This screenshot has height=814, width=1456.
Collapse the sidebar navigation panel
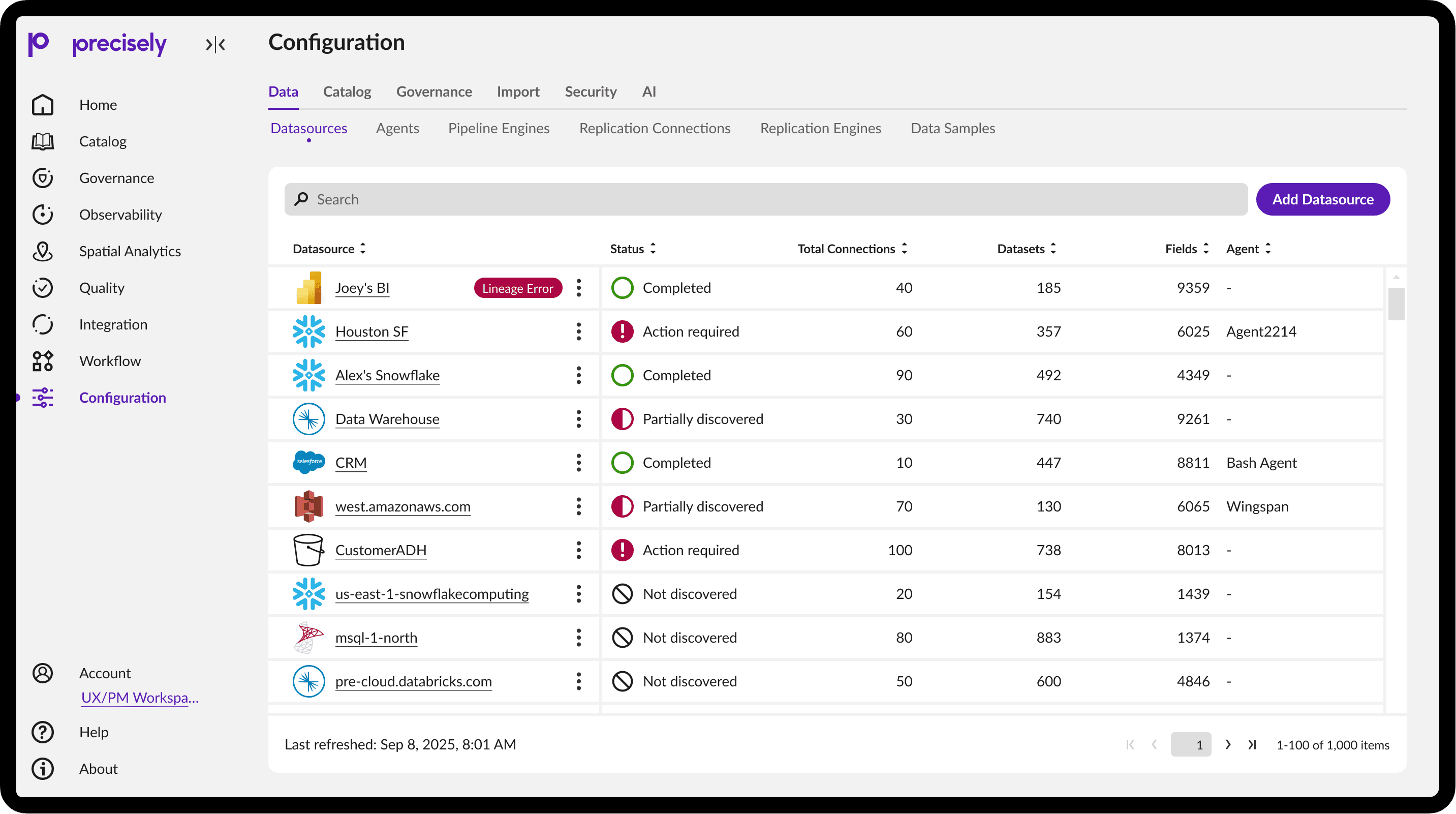pos(215,45)
